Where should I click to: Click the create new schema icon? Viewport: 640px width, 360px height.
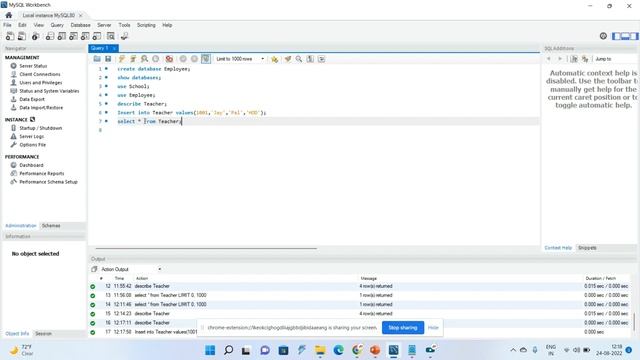click(x=49, y=36)
